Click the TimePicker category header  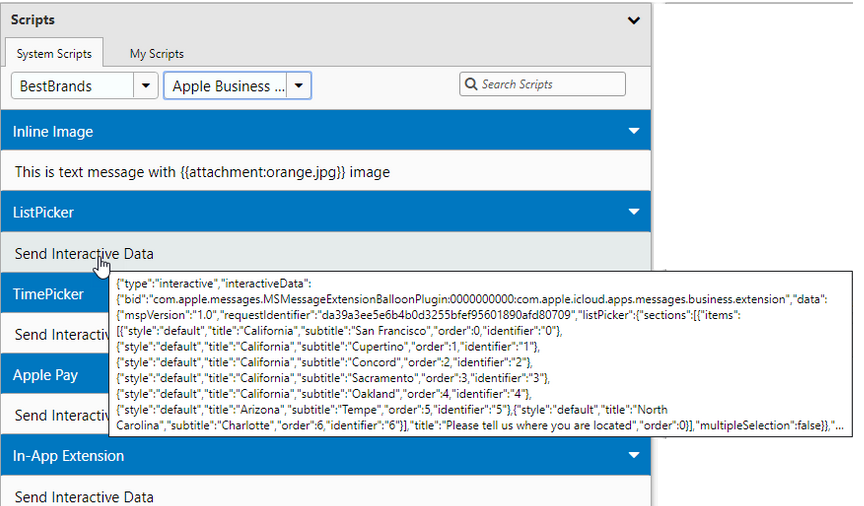tap(48, 294)
